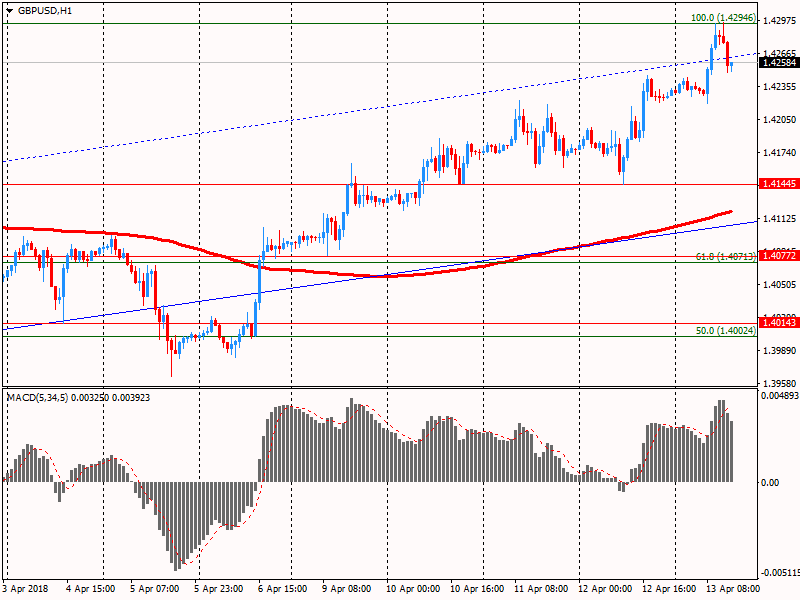800x600 pixels.
Task: Click the 1.41740 price scale value
Action: click(780, 153)
